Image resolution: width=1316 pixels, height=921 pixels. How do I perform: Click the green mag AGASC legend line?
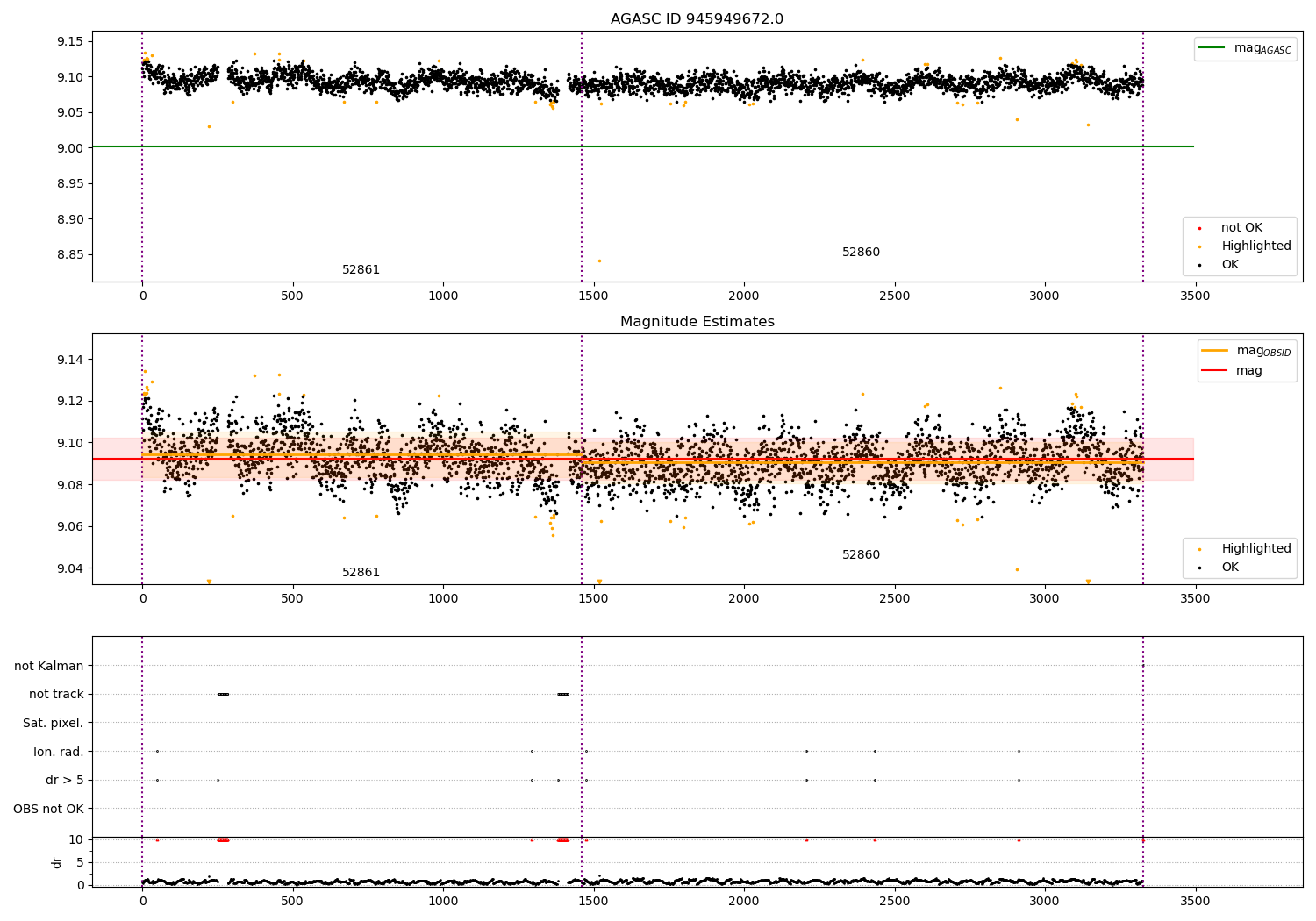(1212, 47)
